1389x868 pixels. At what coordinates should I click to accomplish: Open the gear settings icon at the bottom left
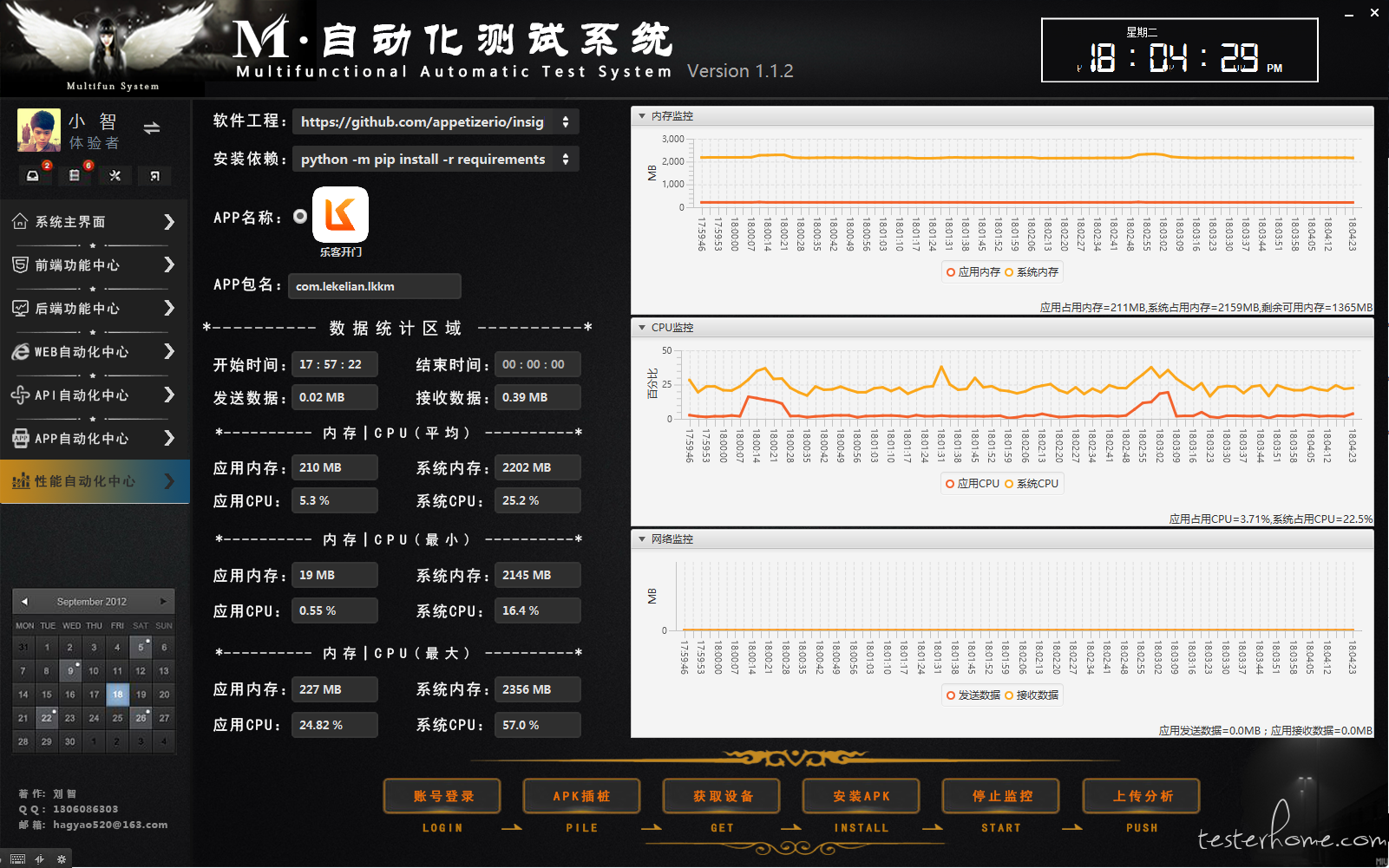pyautogui.click(x=61, y=859)
